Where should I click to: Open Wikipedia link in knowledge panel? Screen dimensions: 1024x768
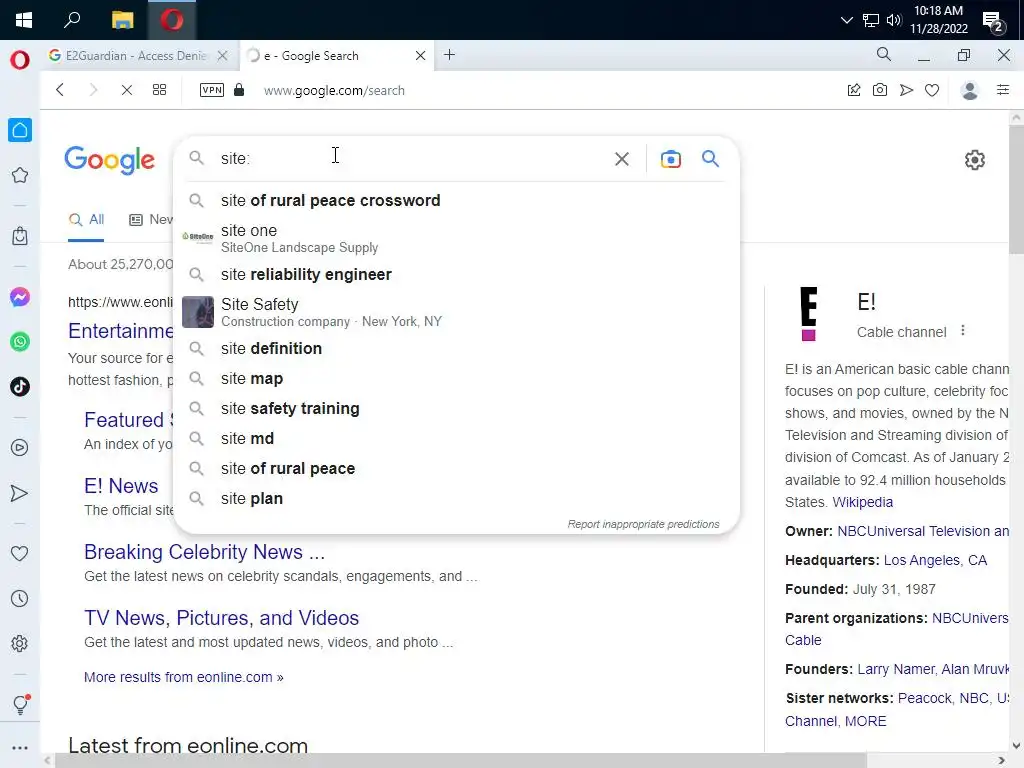[862, 502]
